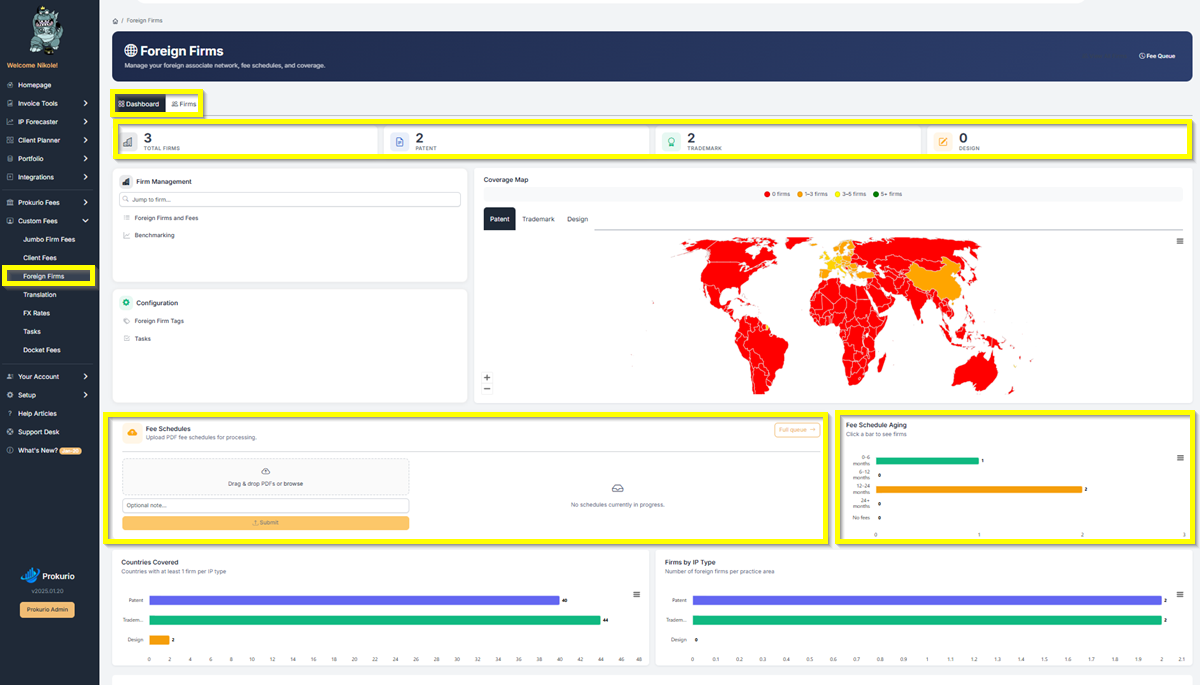The width and height of the screenshot is (1200, 685).
Task: Toggle the '0 firms' legend item
Action: coord(777,194)
